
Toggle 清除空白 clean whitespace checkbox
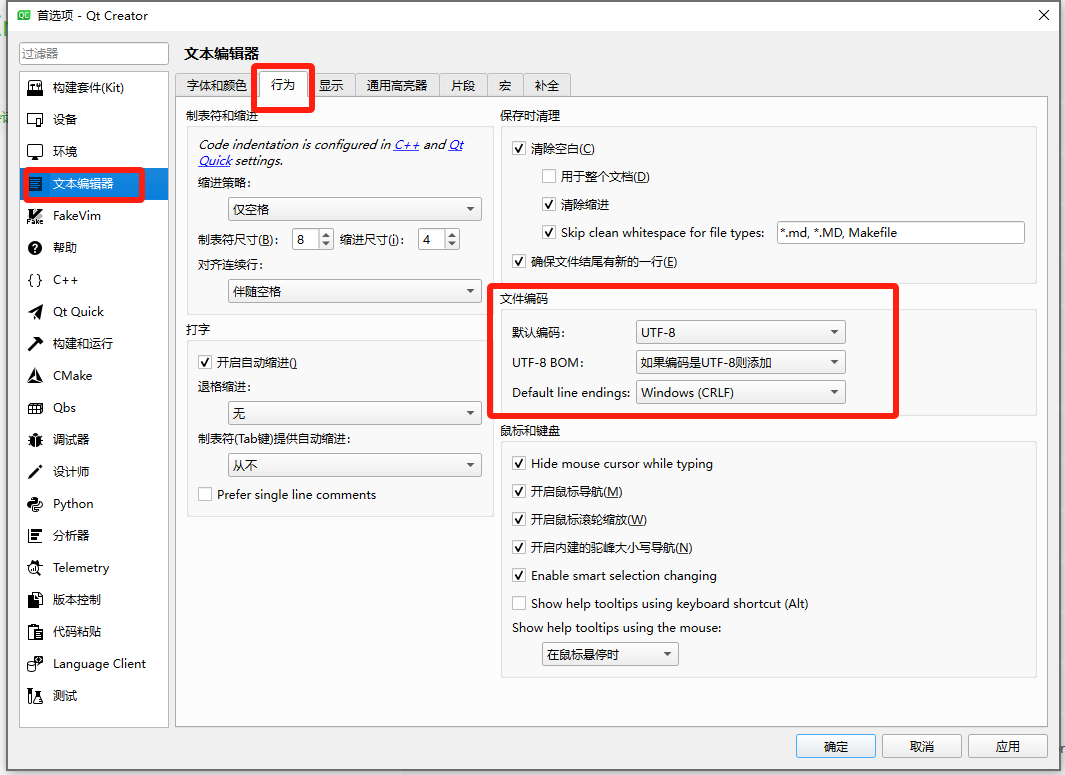pos(519,149)
